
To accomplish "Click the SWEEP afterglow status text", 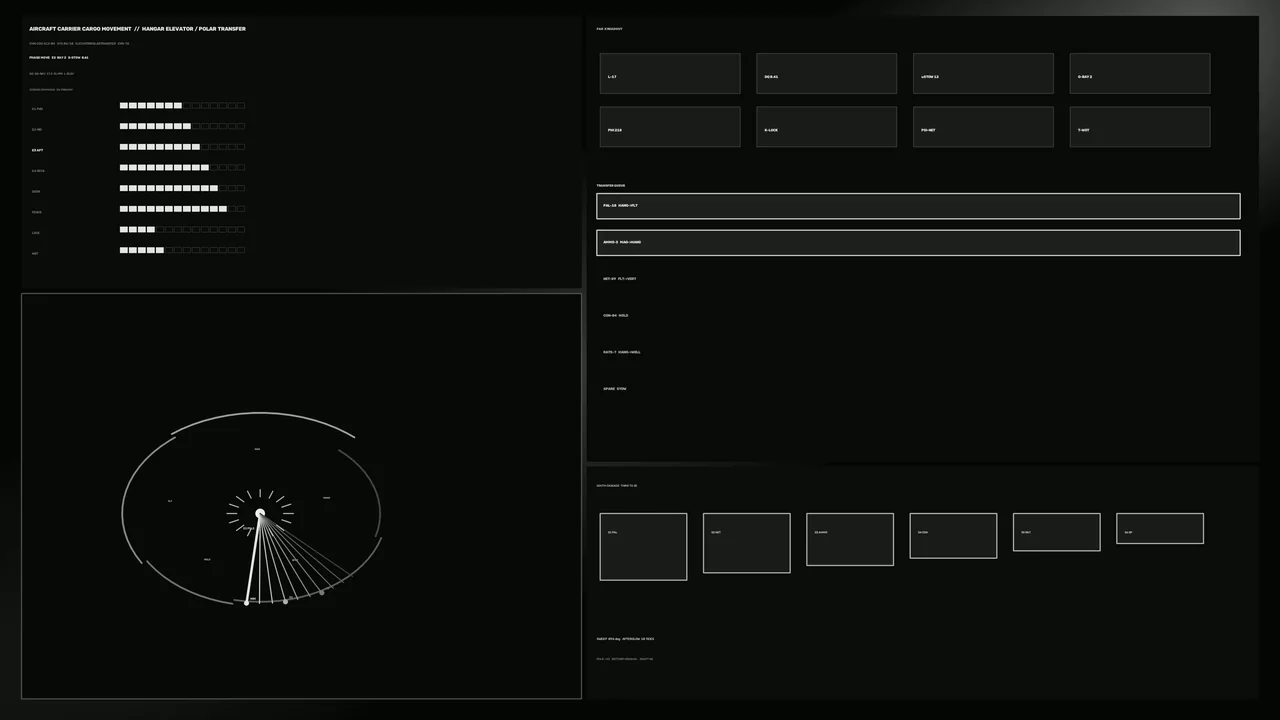I will (x=625, y=639).
